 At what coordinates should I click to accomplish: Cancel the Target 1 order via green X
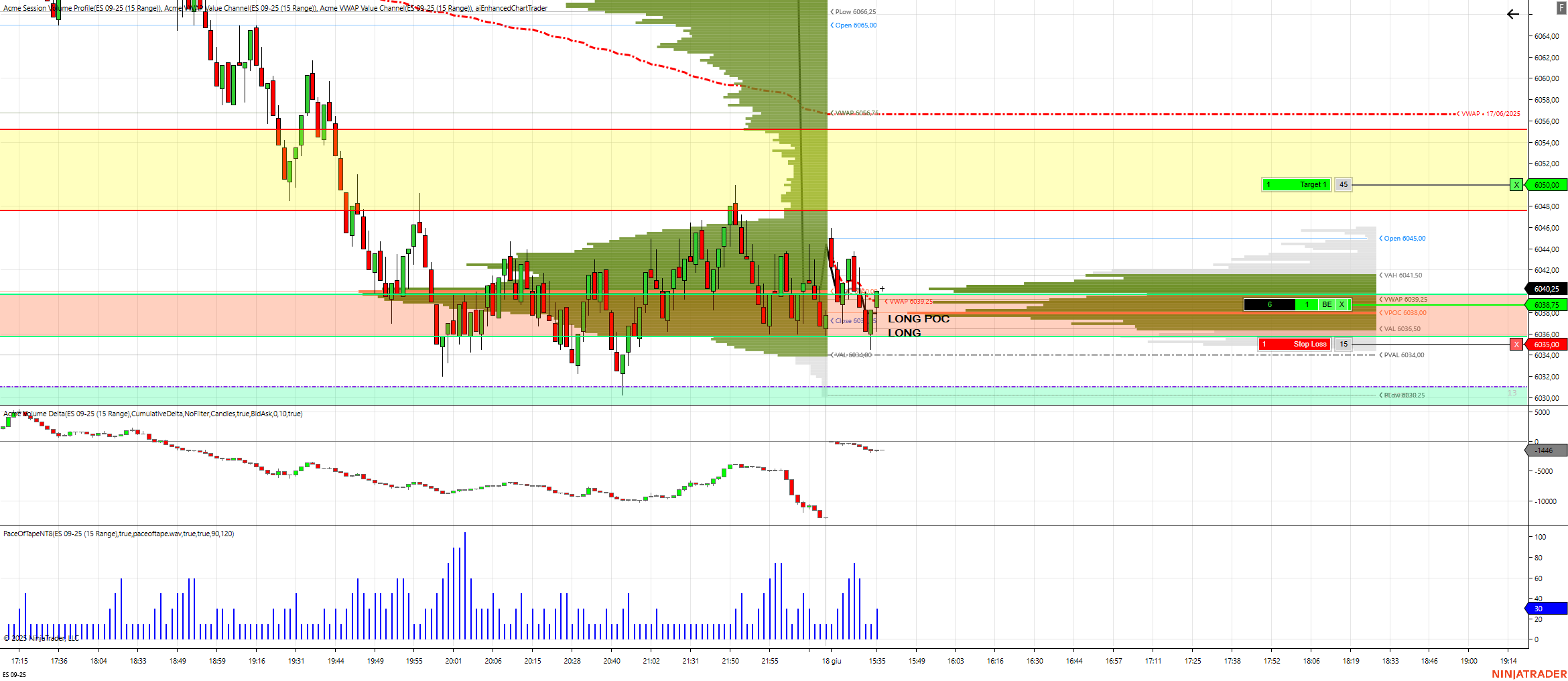click(x=1516, y=185)
